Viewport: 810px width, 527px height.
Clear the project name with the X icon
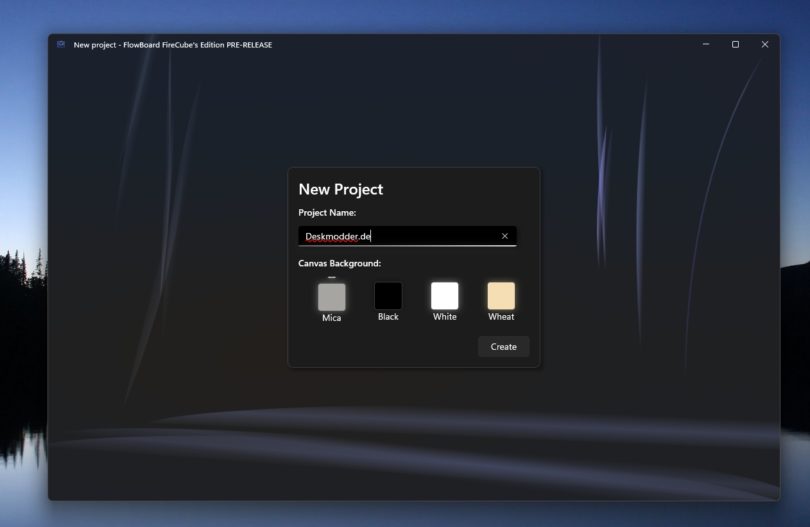[x=504, y=236]
